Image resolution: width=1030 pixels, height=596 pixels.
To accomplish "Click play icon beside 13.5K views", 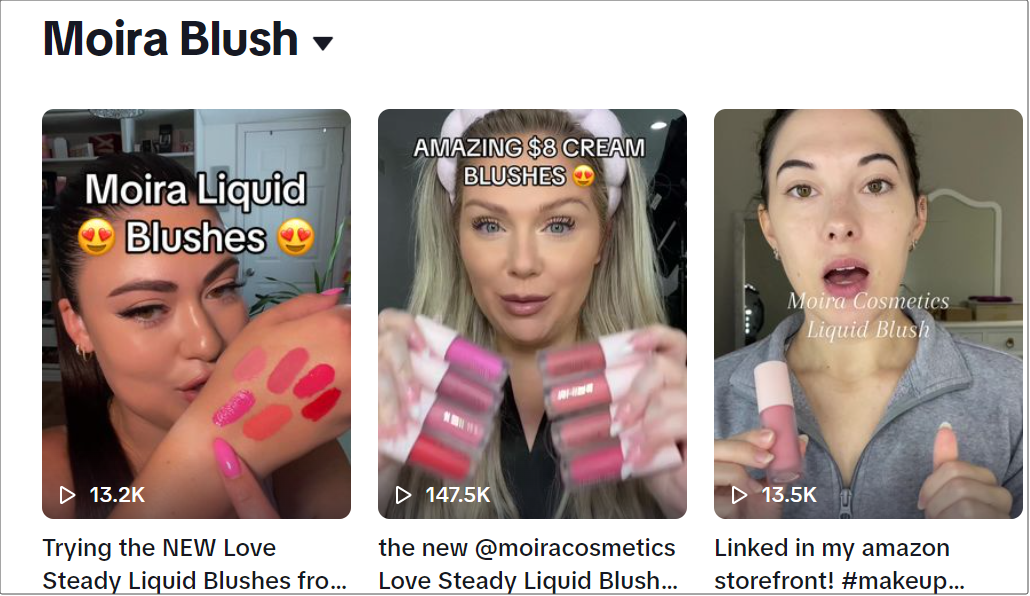I will point(740,495).
